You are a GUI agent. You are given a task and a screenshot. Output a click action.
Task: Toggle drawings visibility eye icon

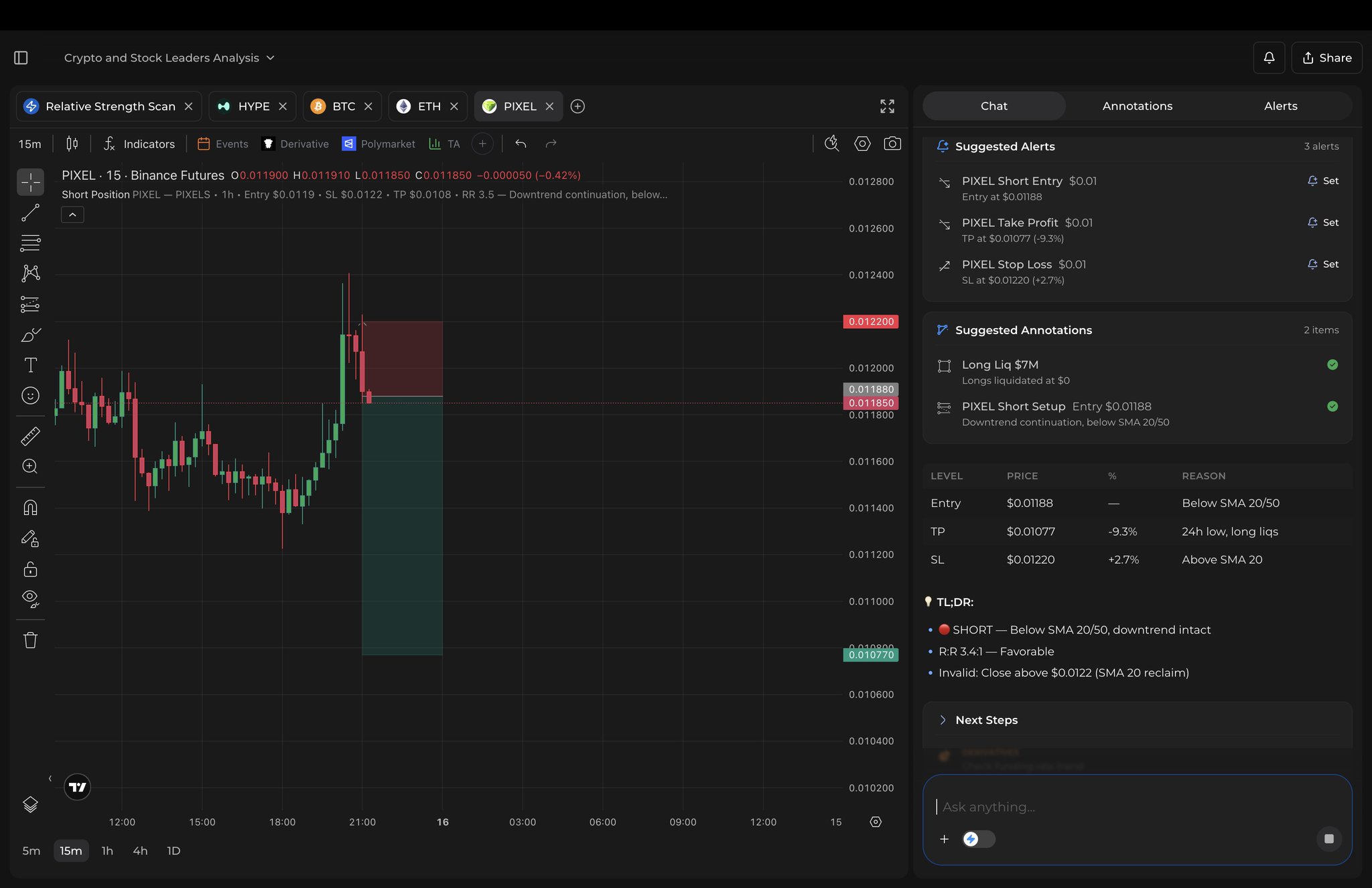click(30, 598)
